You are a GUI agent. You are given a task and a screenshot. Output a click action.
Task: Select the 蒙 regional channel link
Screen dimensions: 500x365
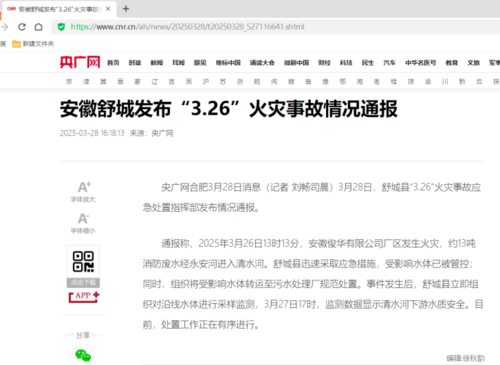[137, 82]
